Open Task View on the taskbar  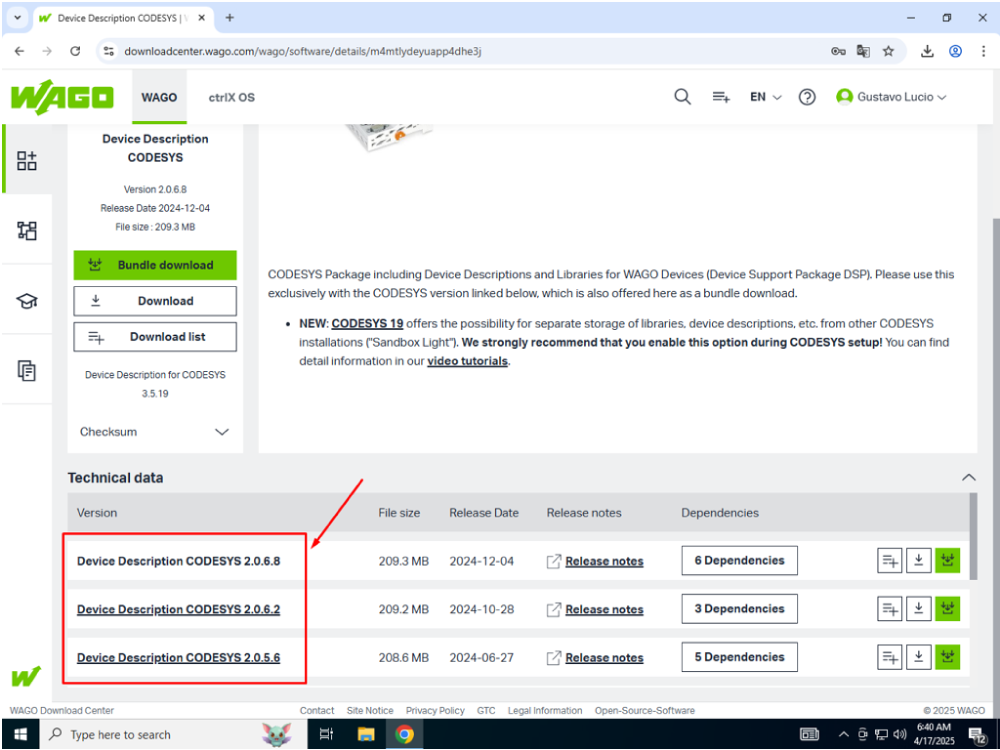tap(326, 735)
